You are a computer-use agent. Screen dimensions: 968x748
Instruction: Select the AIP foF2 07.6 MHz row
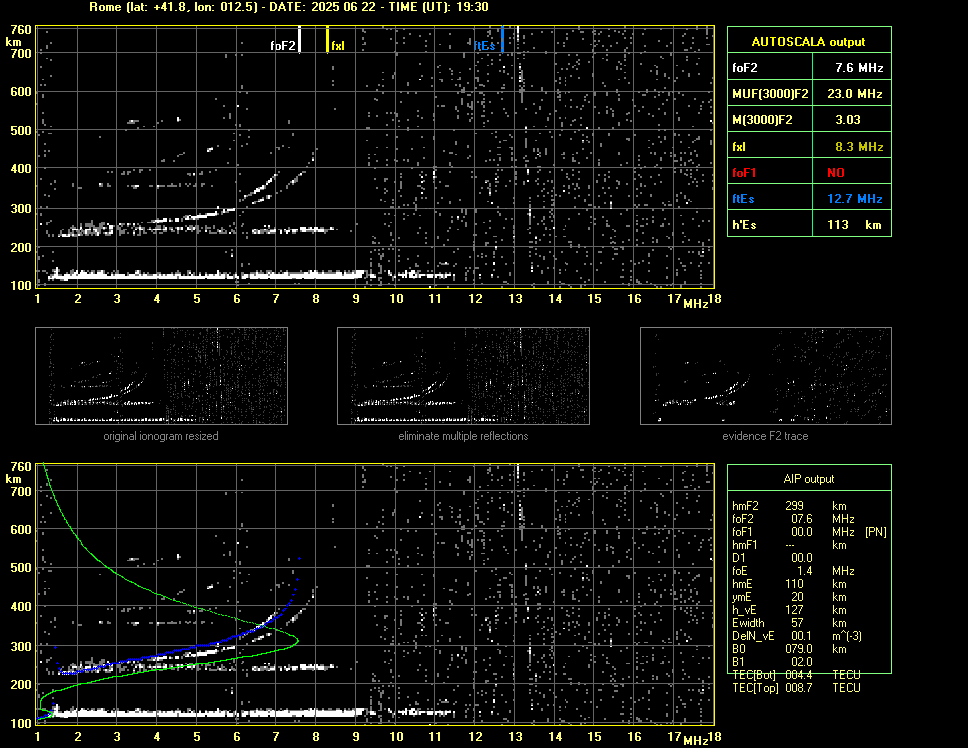click(x=793, y=519)
